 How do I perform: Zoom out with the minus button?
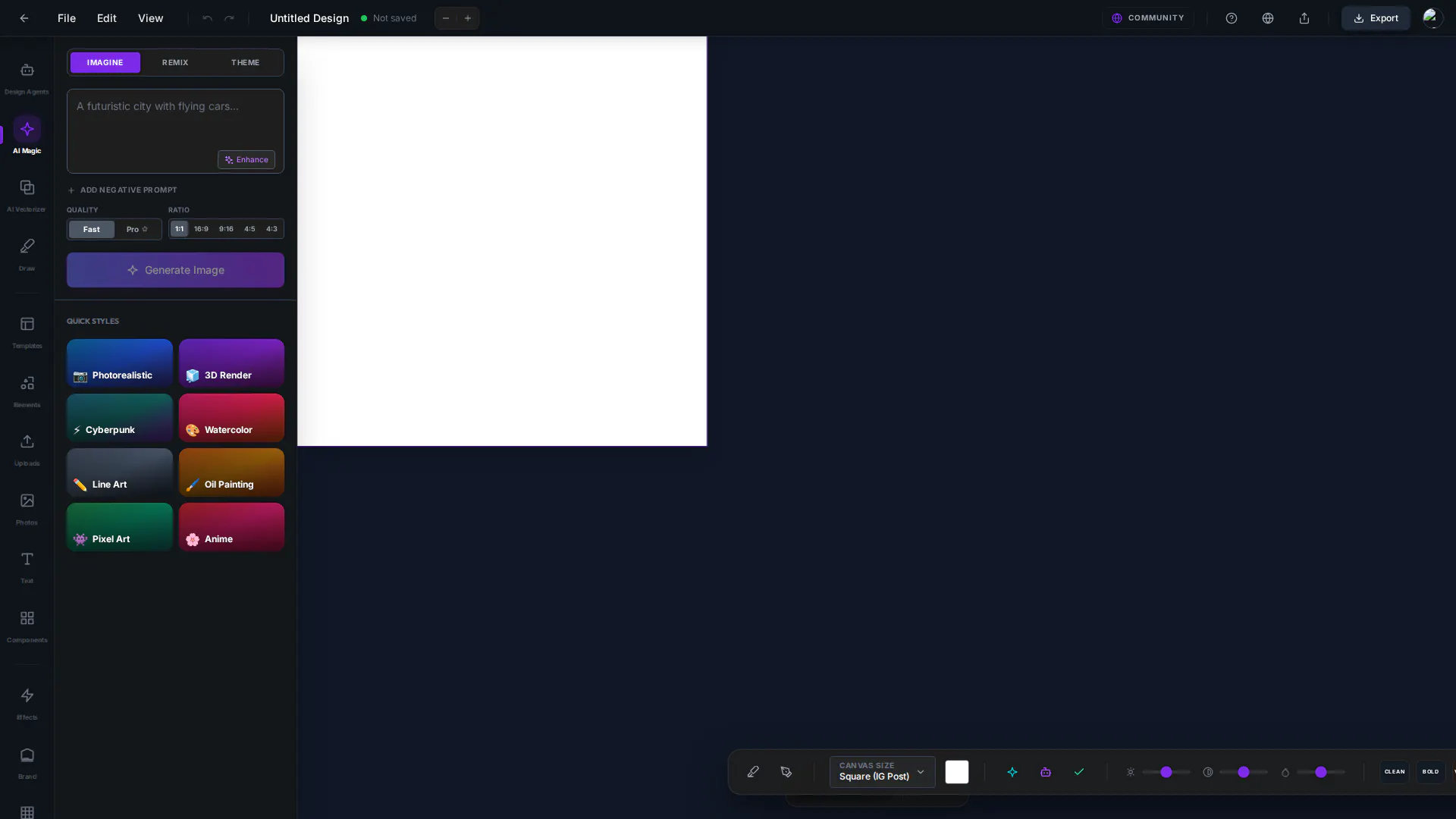tap(446, 18)
